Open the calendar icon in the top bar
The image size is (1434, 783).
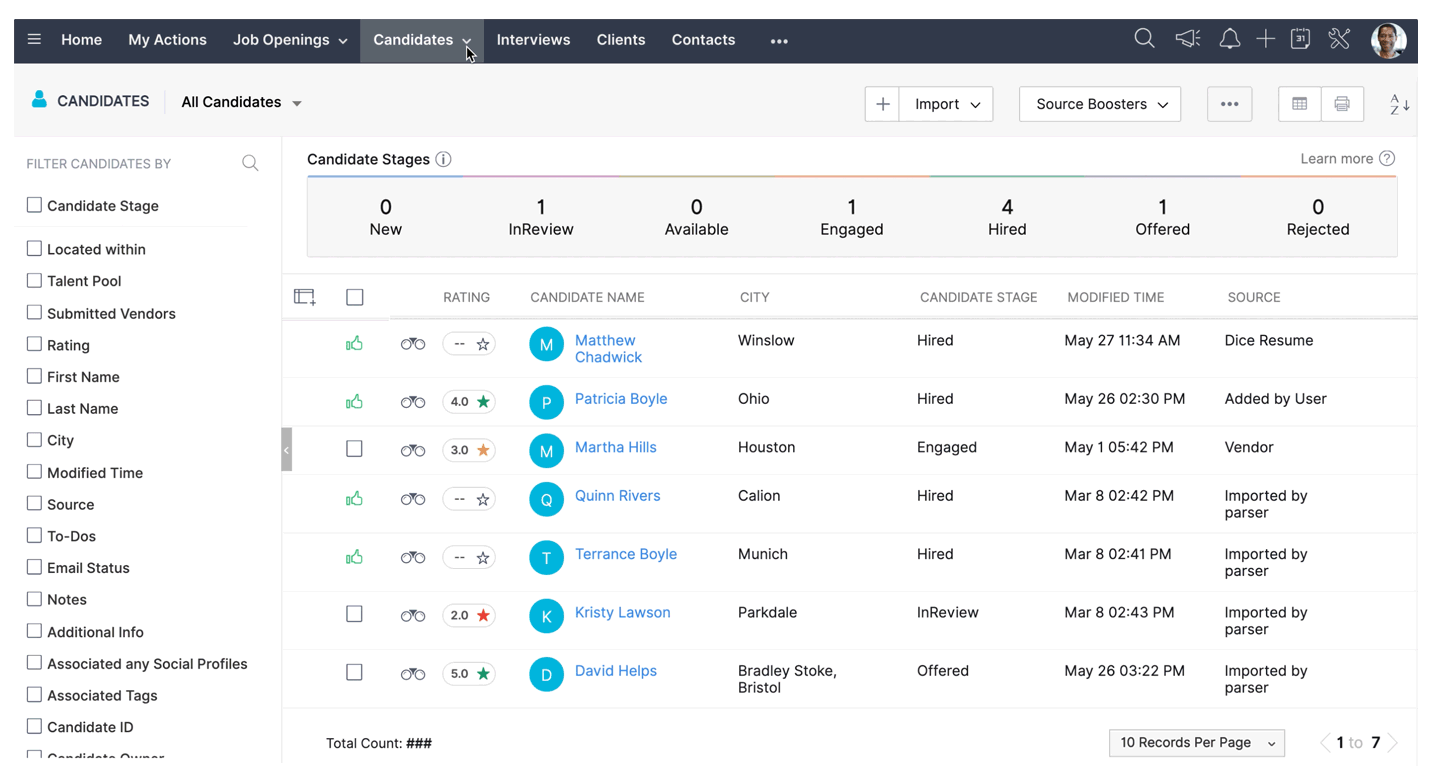[x=1301, y=39]
